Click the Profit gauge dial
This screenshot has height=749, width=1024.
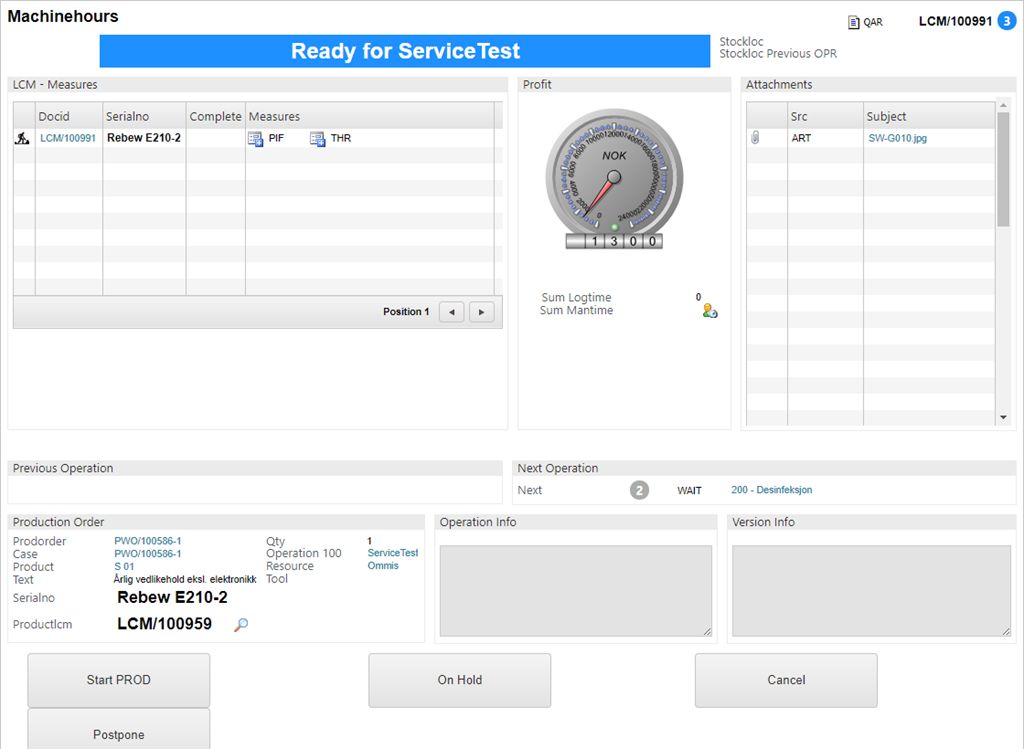coord(614,177)
